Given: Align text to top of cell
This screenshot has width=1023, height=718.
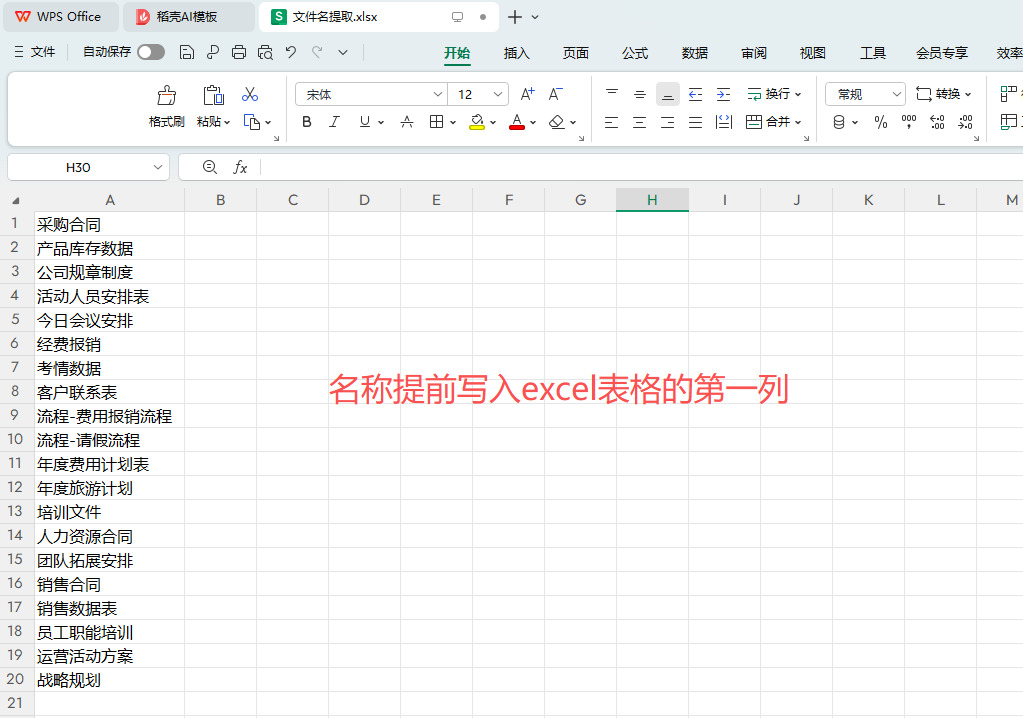Looking at the screenshot, I should [611, 94].
